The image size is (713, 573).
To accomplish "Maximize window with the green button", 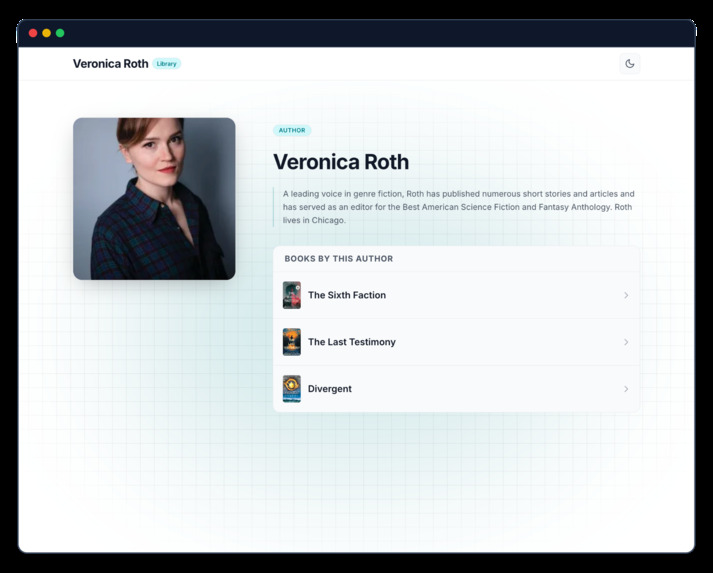I will click(x=60, y=33).
